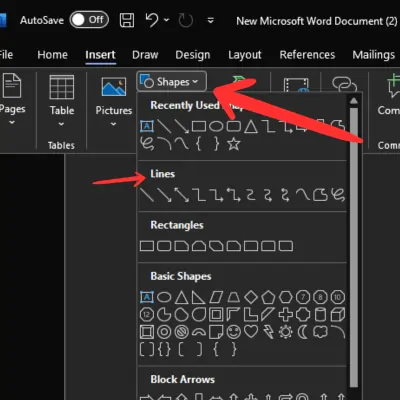This screenshot has width=400, height=400.
Task: Pick the snip same side corner rectangle
Action: [199, 246]
